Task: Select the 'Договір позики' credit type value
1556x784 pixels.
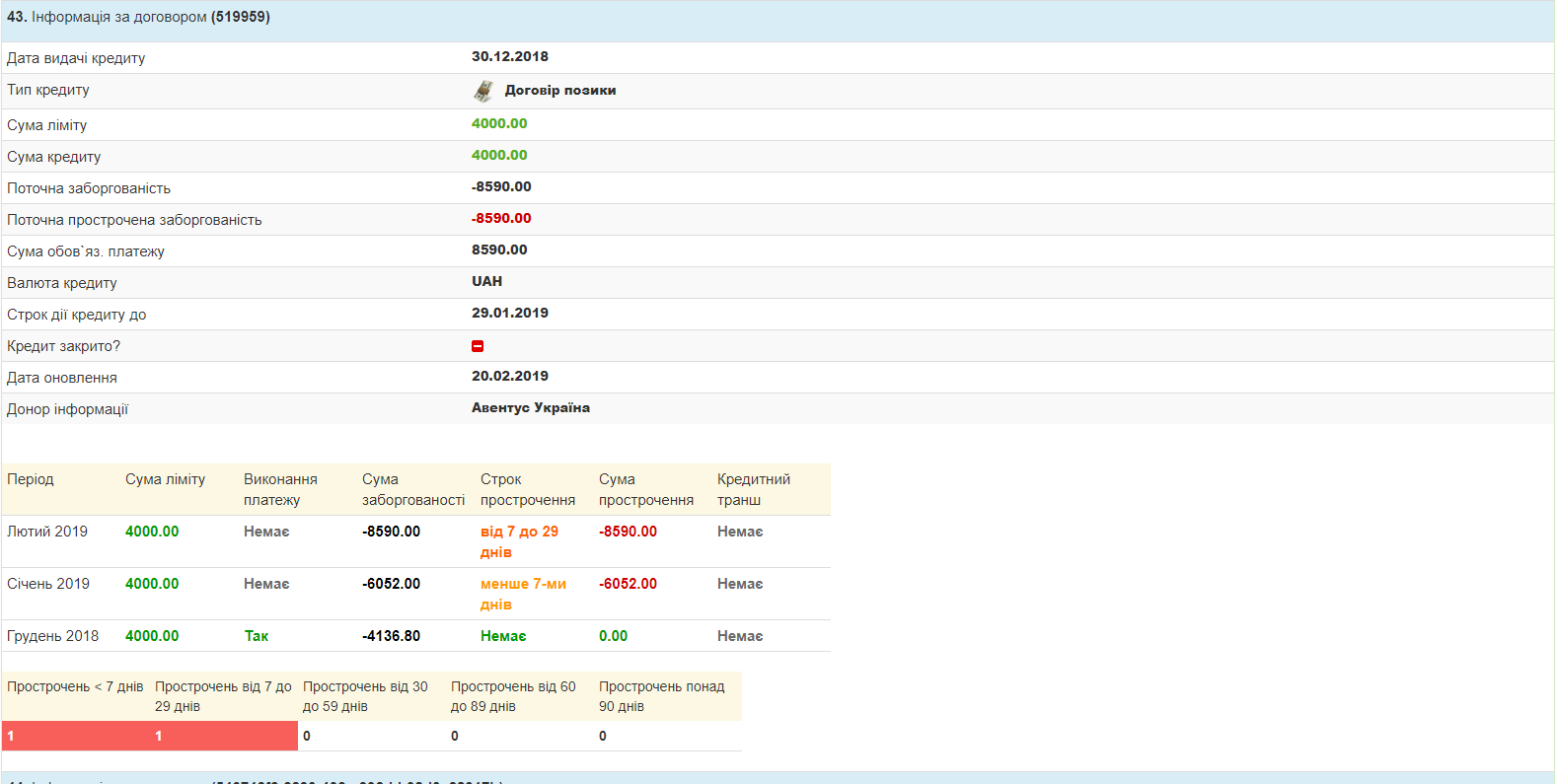Action: coord(560,91)
